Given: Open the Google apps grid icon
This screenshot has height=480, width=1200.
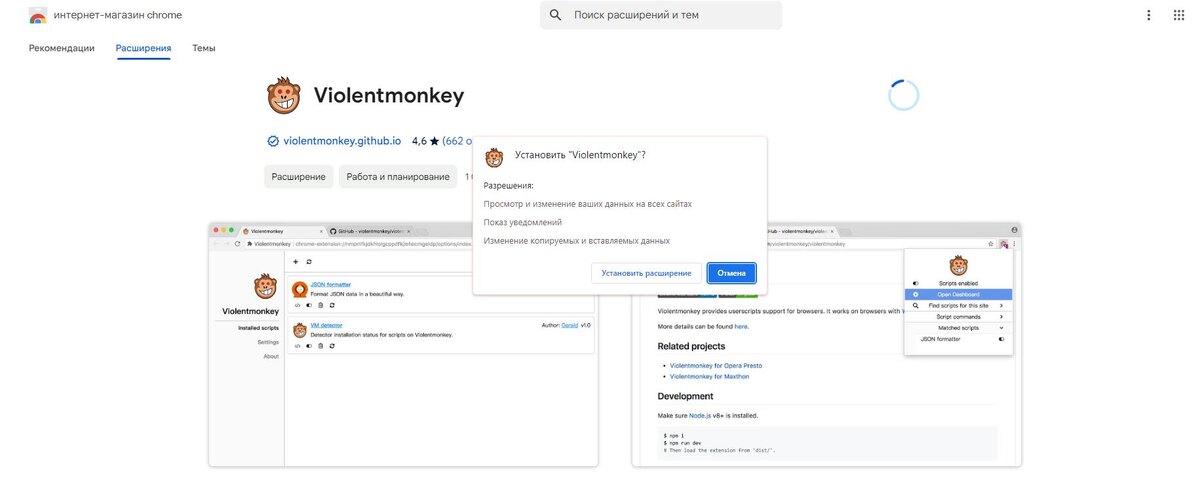Looking at the screenshot, I should coord(1178,15).
